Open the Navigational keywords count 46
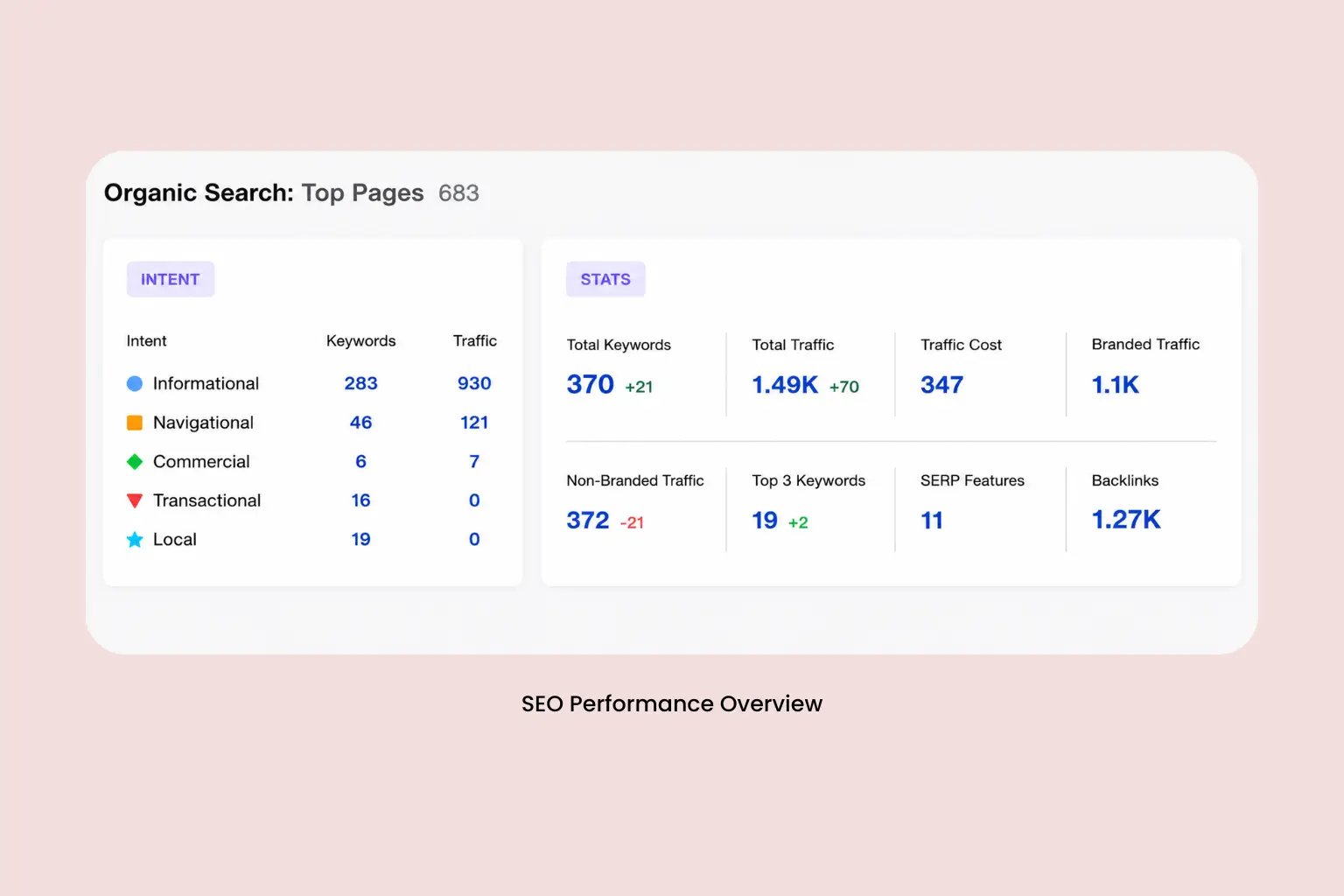The height and width of the screenshot is (896, 1344). (360, 423)
